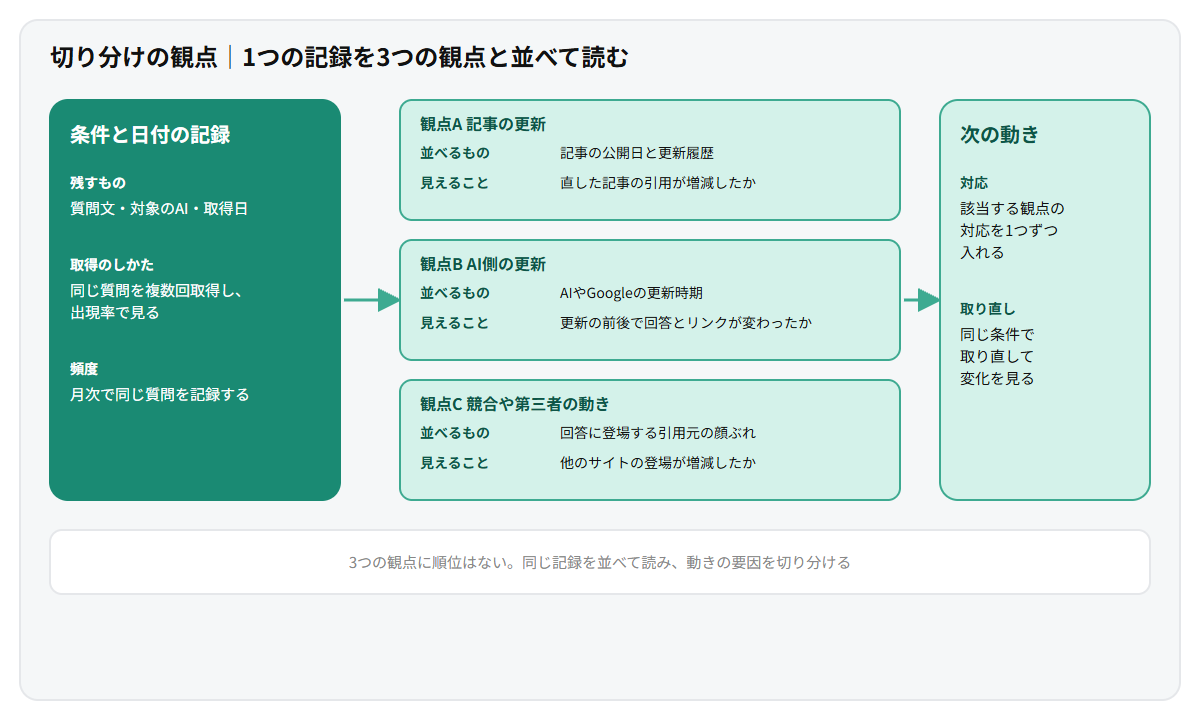The image size is (1200, 720).
Task: Click the title '切り分けの観点'
Action: coord(134,57)
